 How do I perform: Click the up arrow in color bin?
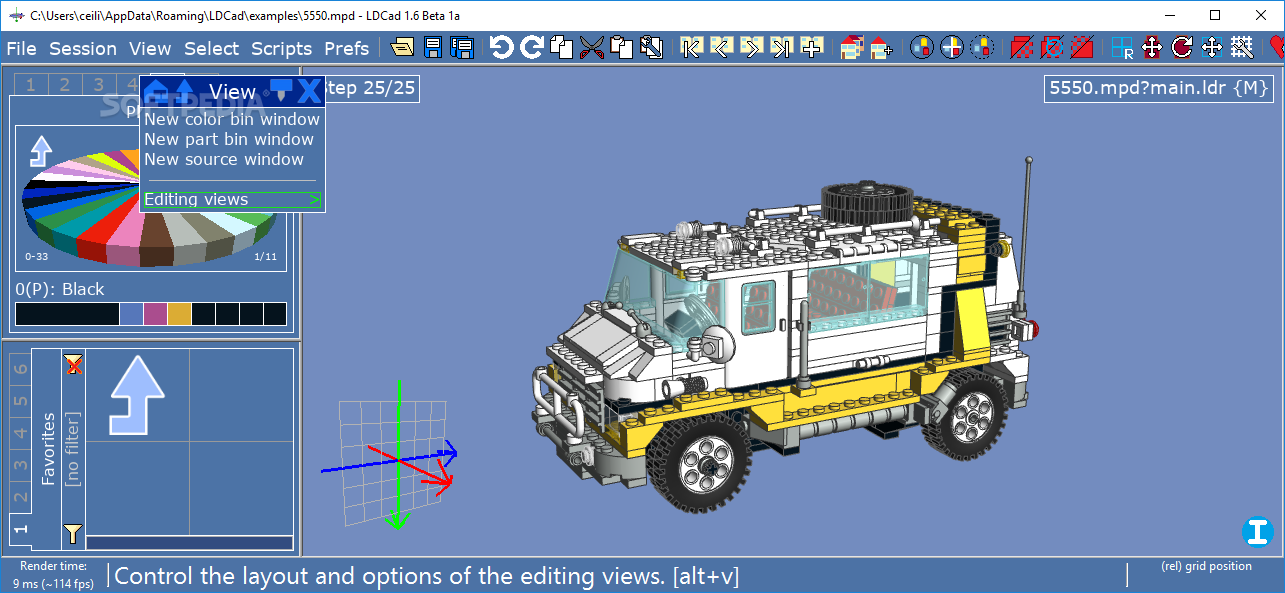[x=40, y=151]
